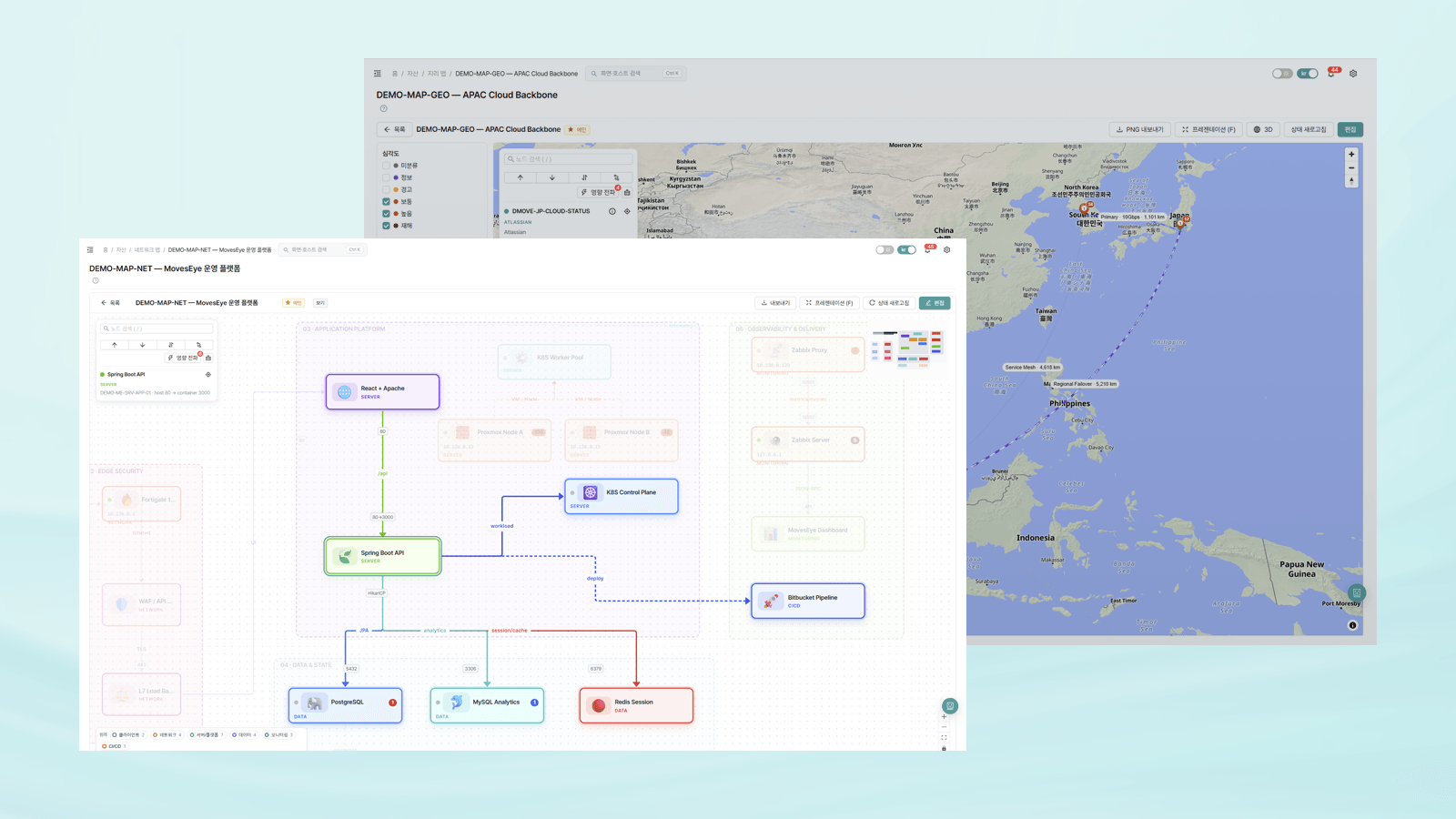Click up-down swap arrows in APAC node panel

coord(584,177)
